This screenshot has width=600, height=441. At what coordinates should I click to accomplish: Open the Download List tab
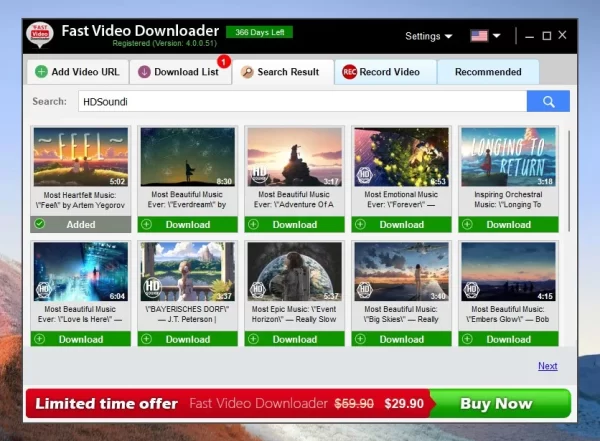point(180,72)
